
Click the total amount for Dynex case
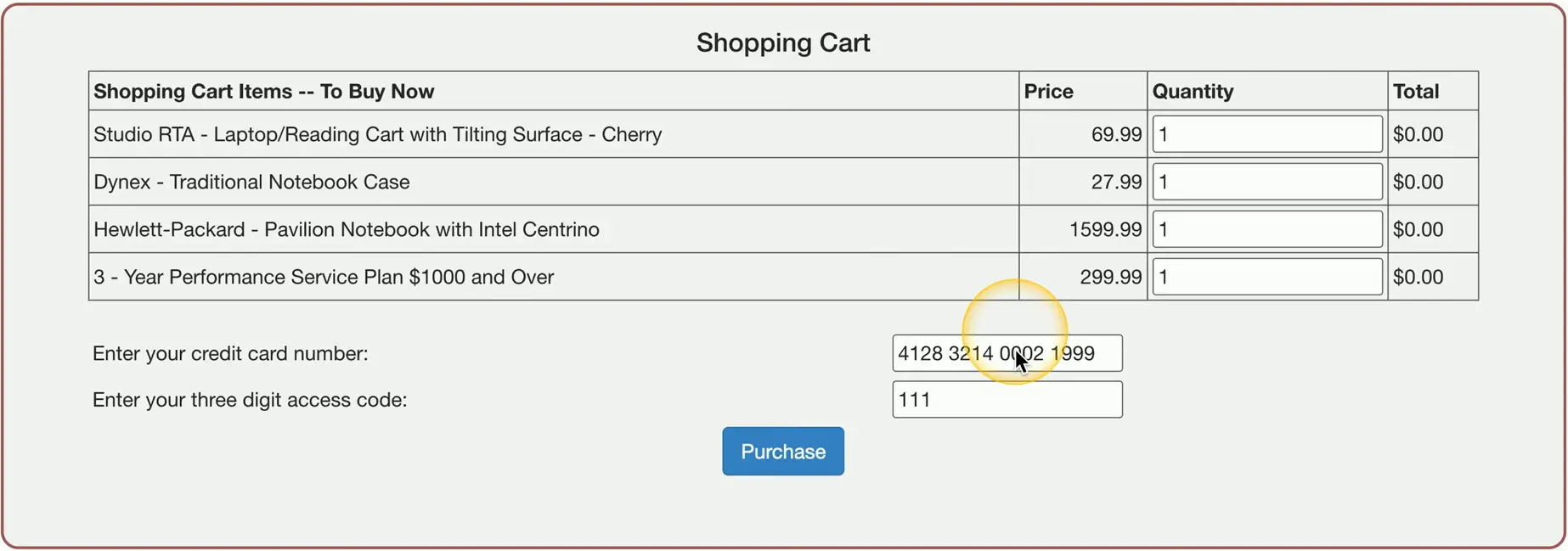point(1418,182)
